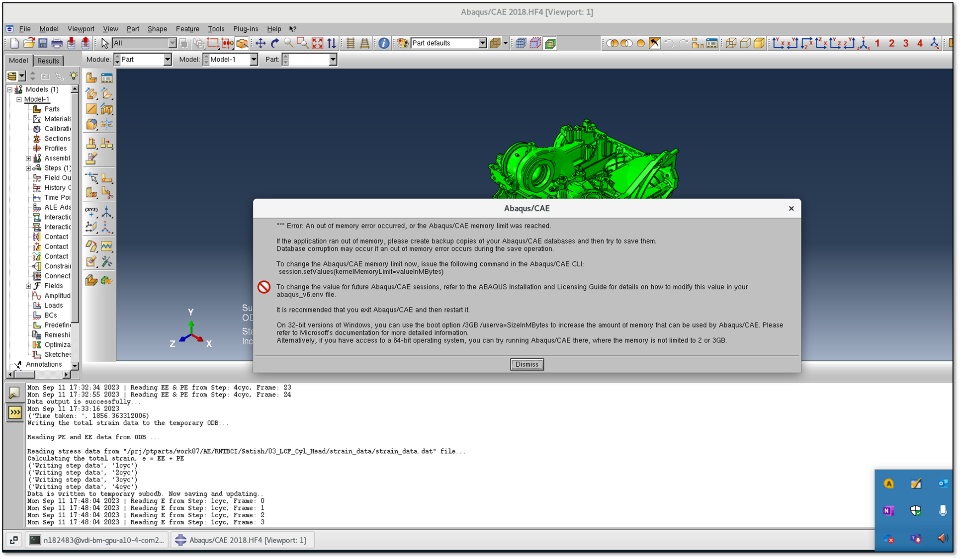Select Annotations in the model tree

43,364
